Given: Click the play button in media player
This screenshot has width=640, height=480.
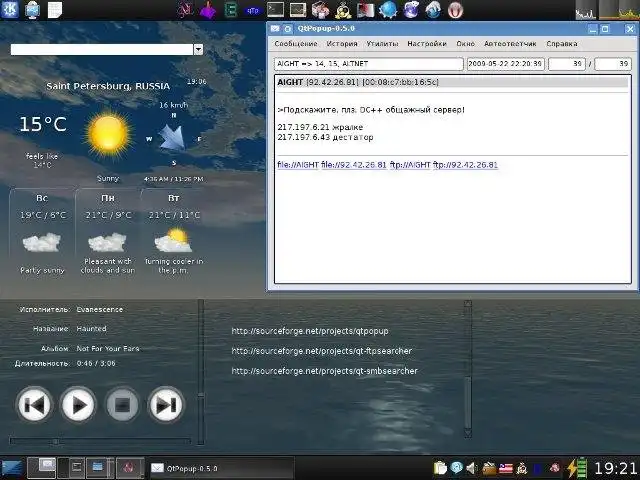Looking at the screenshot, I should pyautogui.click(x=78, y=405).
